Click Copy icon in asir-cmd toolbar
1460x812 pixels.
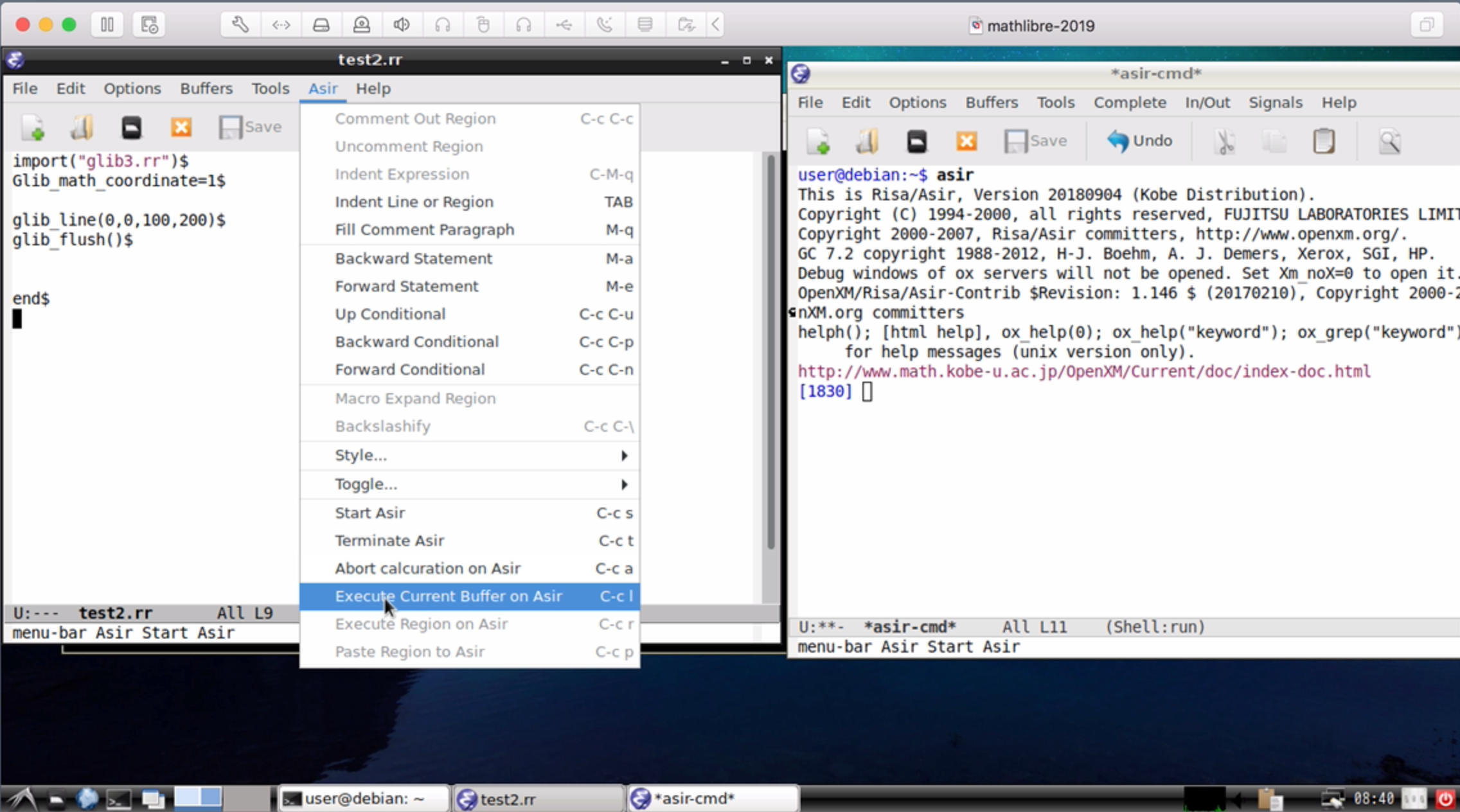tap(1274, 141)
